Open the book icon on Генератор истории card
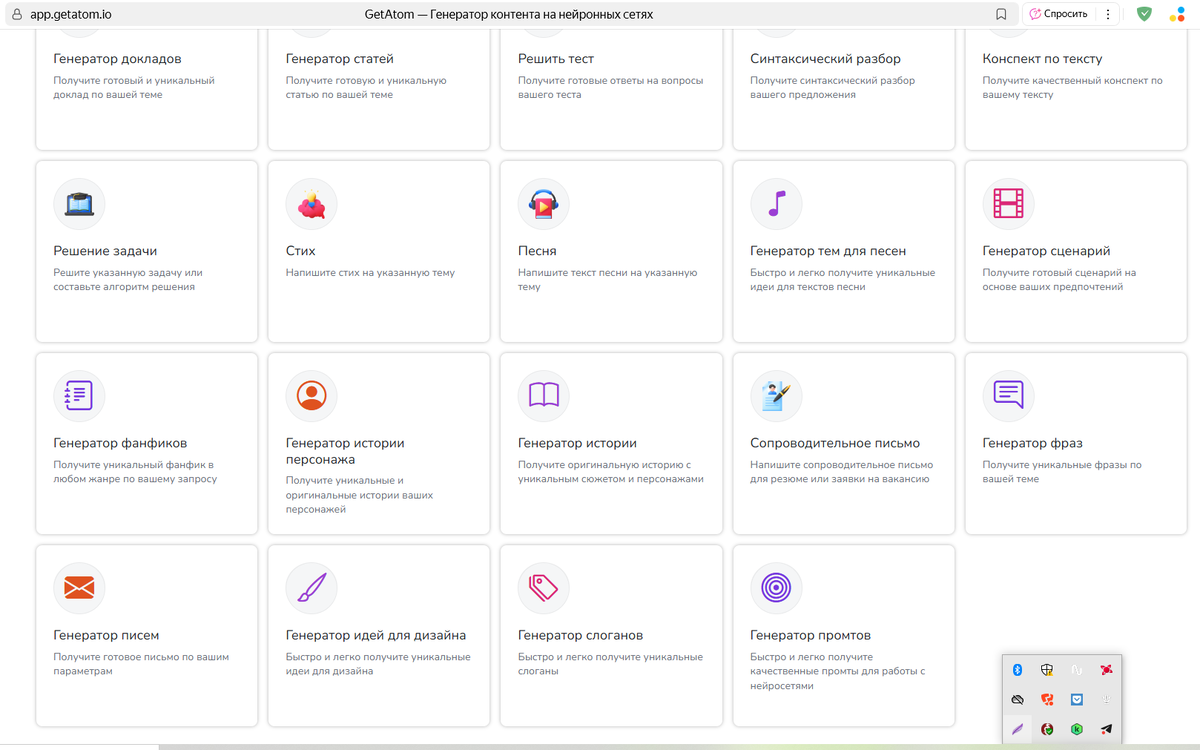 [x=544, y=395]
